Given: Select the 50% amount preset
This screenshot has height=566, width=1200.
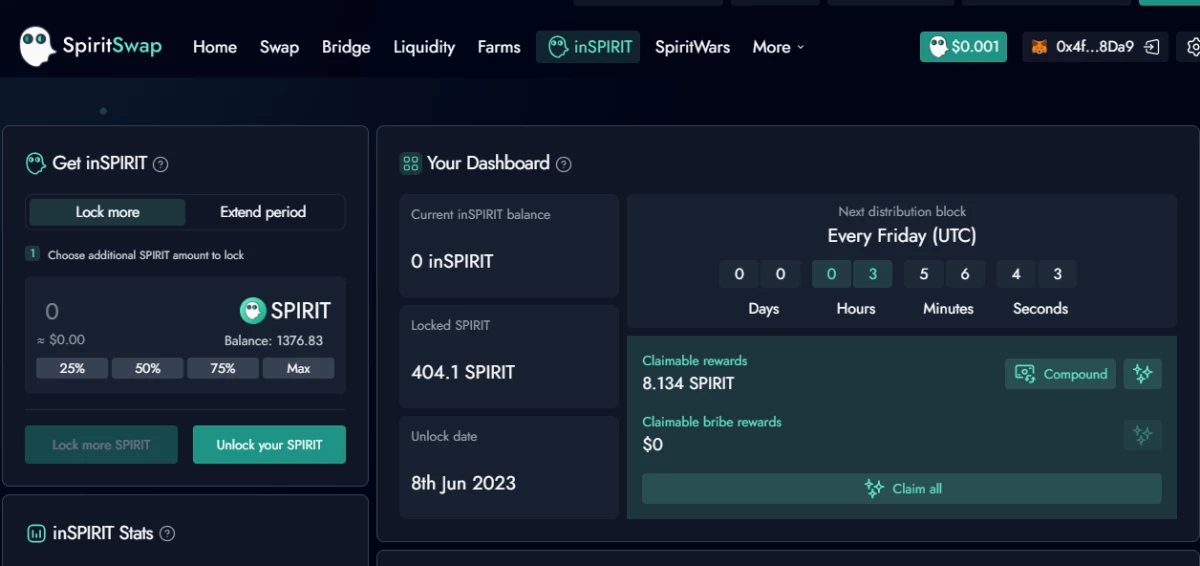Looking at the screenshot, I should [148, 368].
